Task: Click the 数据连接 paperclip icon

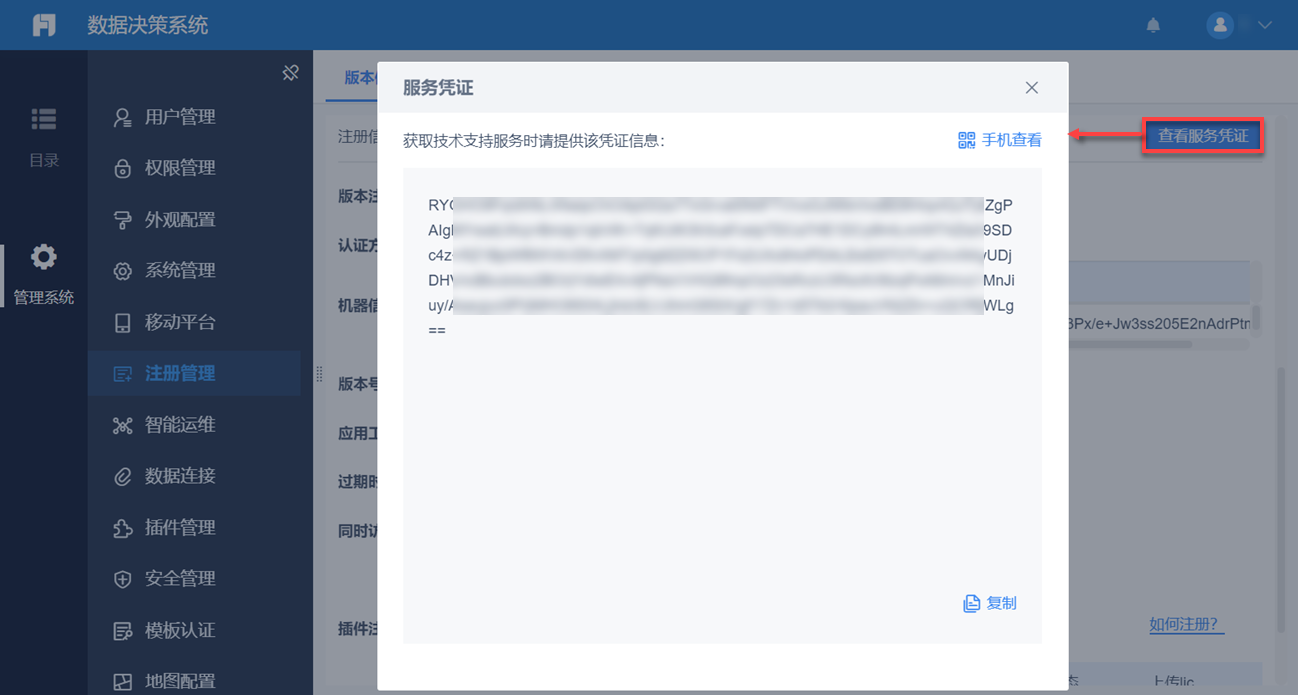Action: [x=122, y=476]
